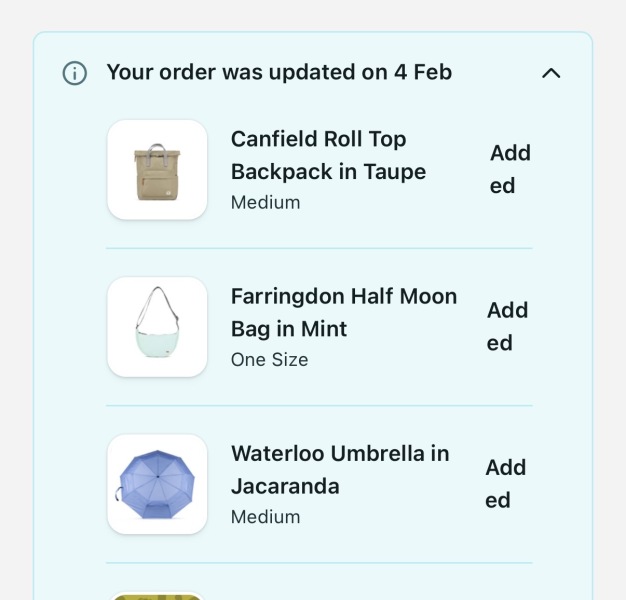
Task: Select the Canfield Roll Top Backpack in Taupe title
Action: (x=328, y=155)
